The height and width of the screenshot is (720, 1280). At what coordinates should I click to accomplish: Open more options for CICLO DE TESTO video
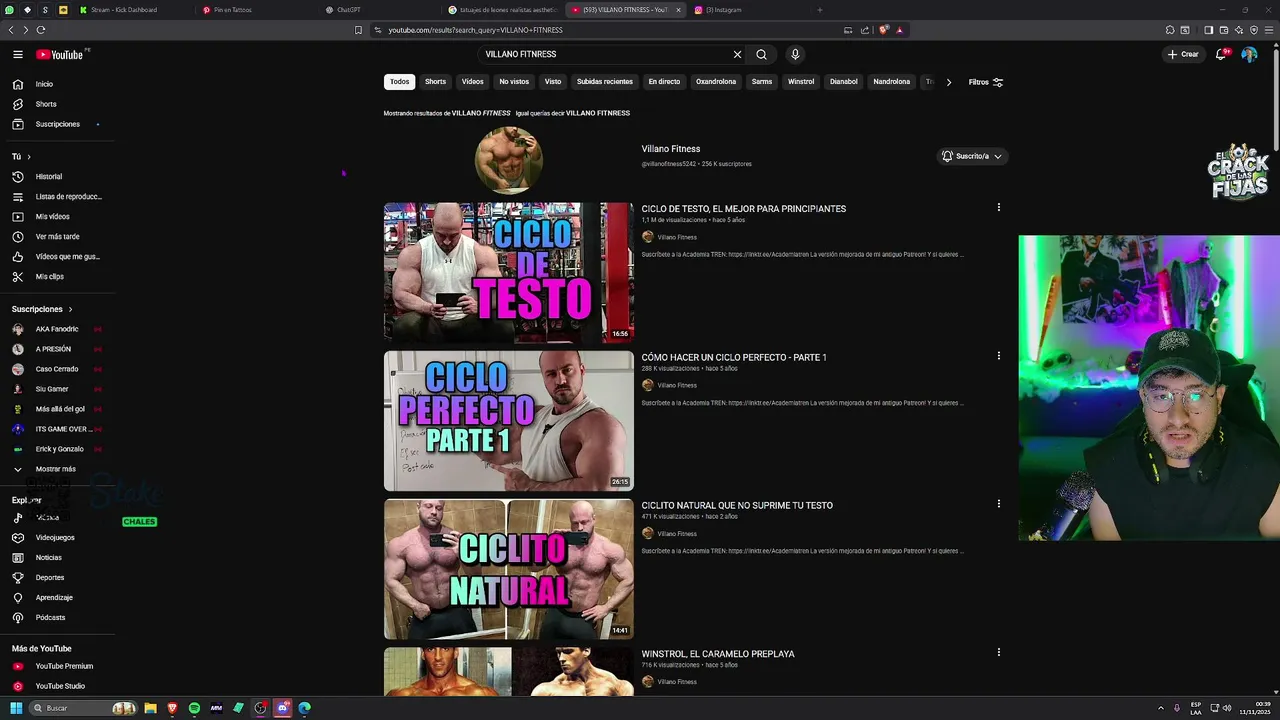[998, 208]
